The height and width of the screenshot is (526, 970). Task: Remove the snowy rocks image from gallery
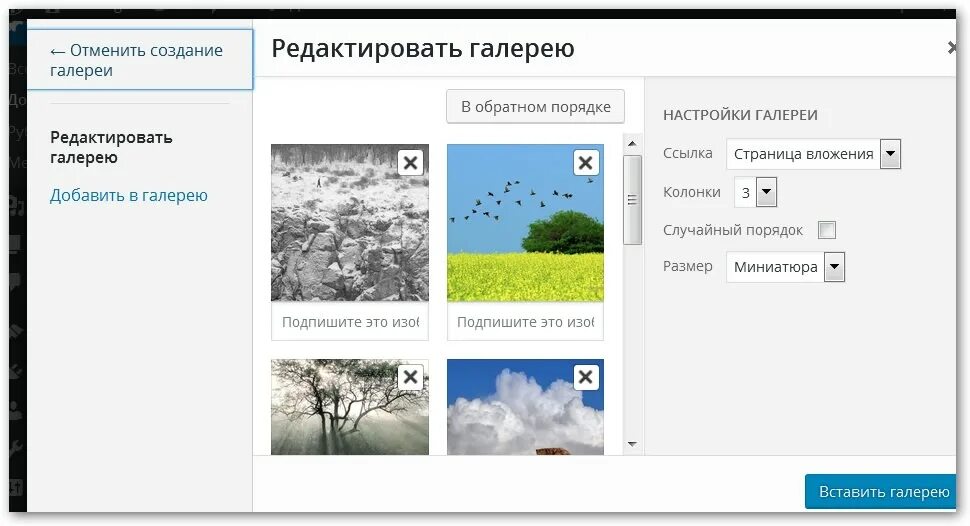[x=411, y=163]
